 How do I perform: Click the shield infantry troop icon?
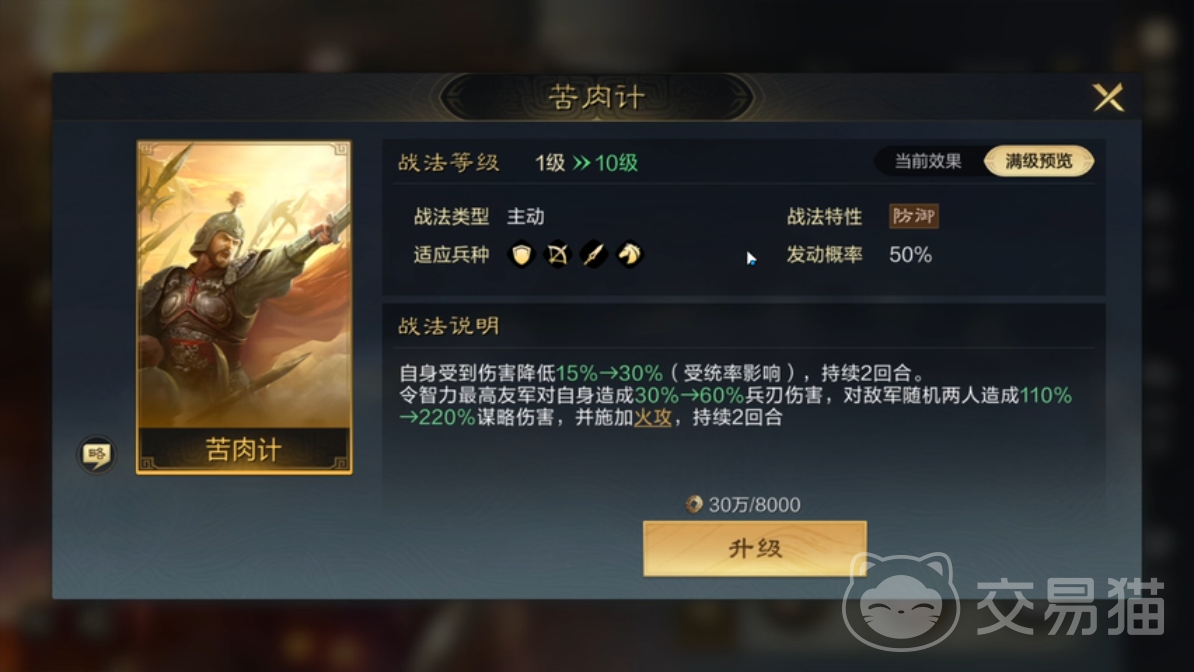click(522, 254)
